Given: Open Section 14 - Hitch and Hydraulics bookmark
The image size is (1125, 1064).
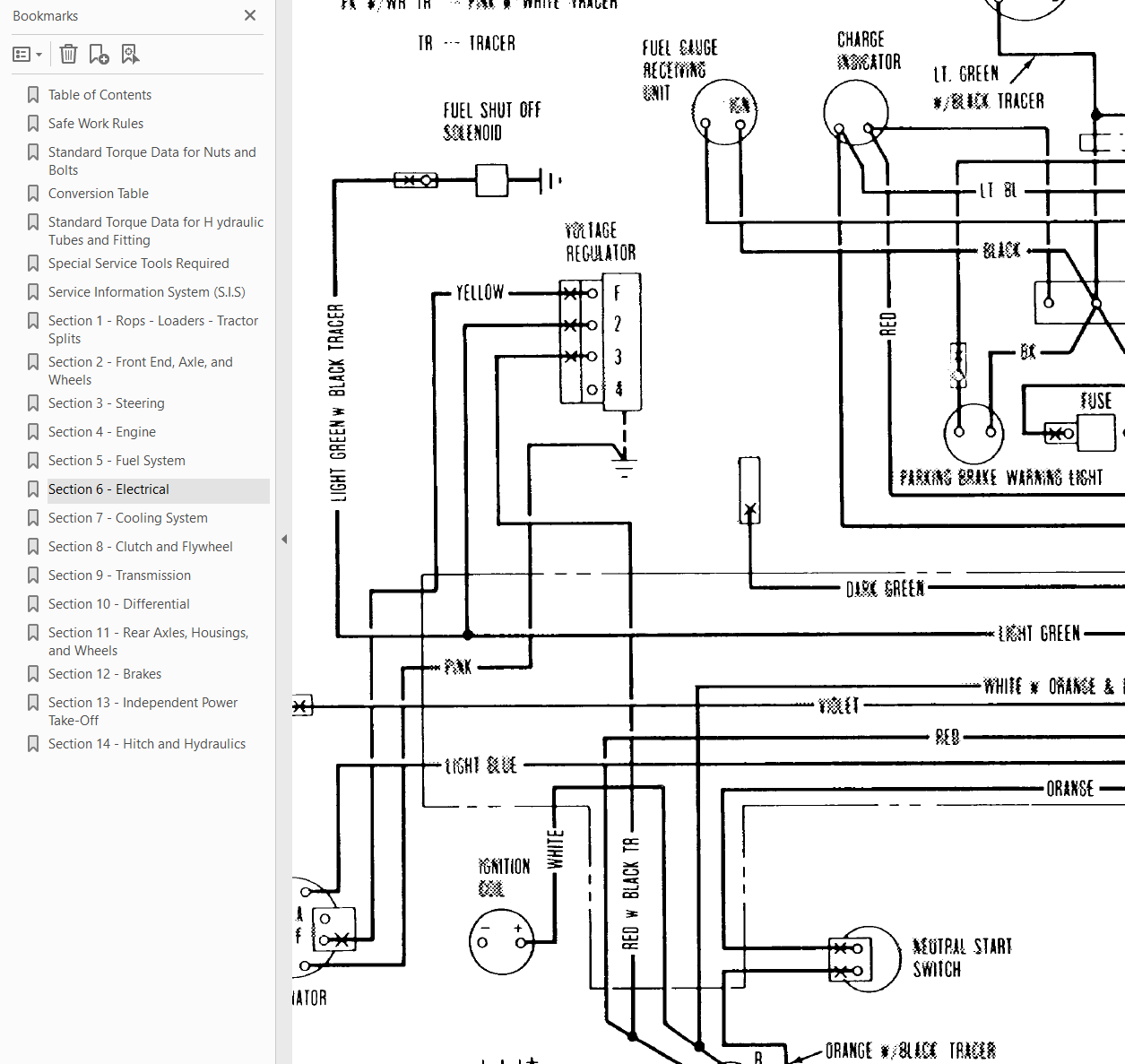Looking at the screenshot, I should [x=147, y=744].
